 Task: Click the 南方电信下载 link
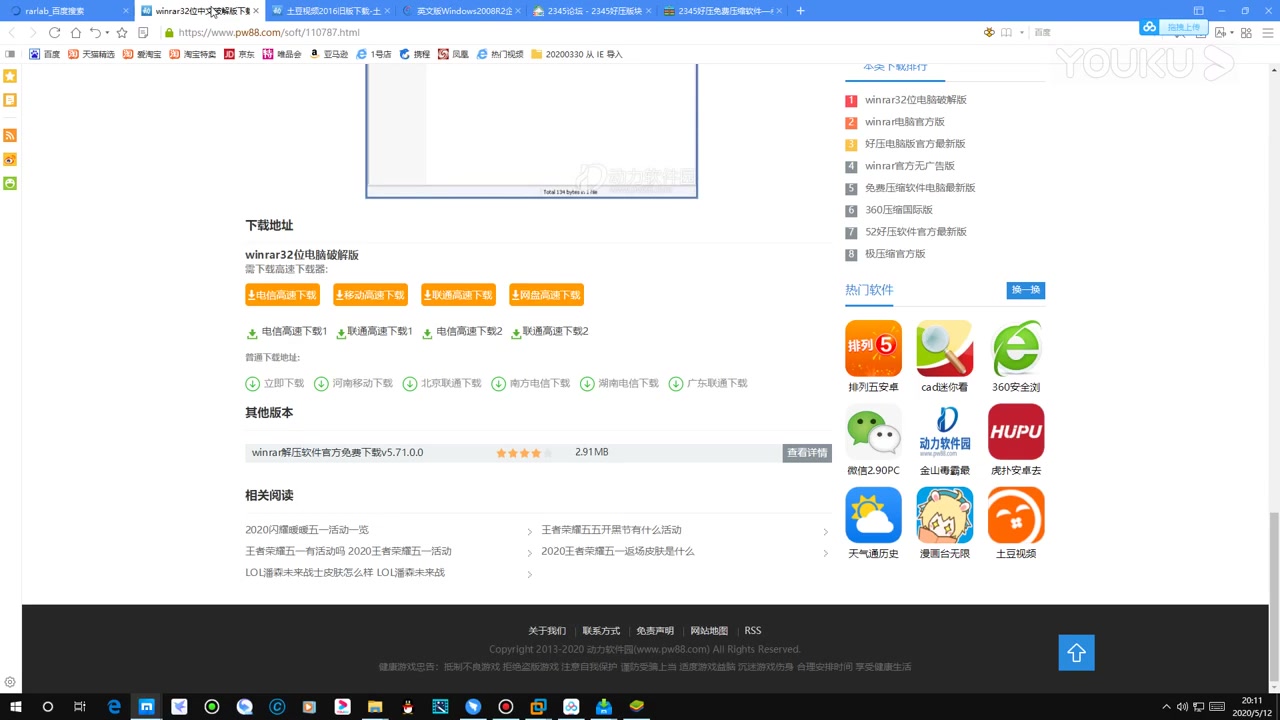pos(531,383)
